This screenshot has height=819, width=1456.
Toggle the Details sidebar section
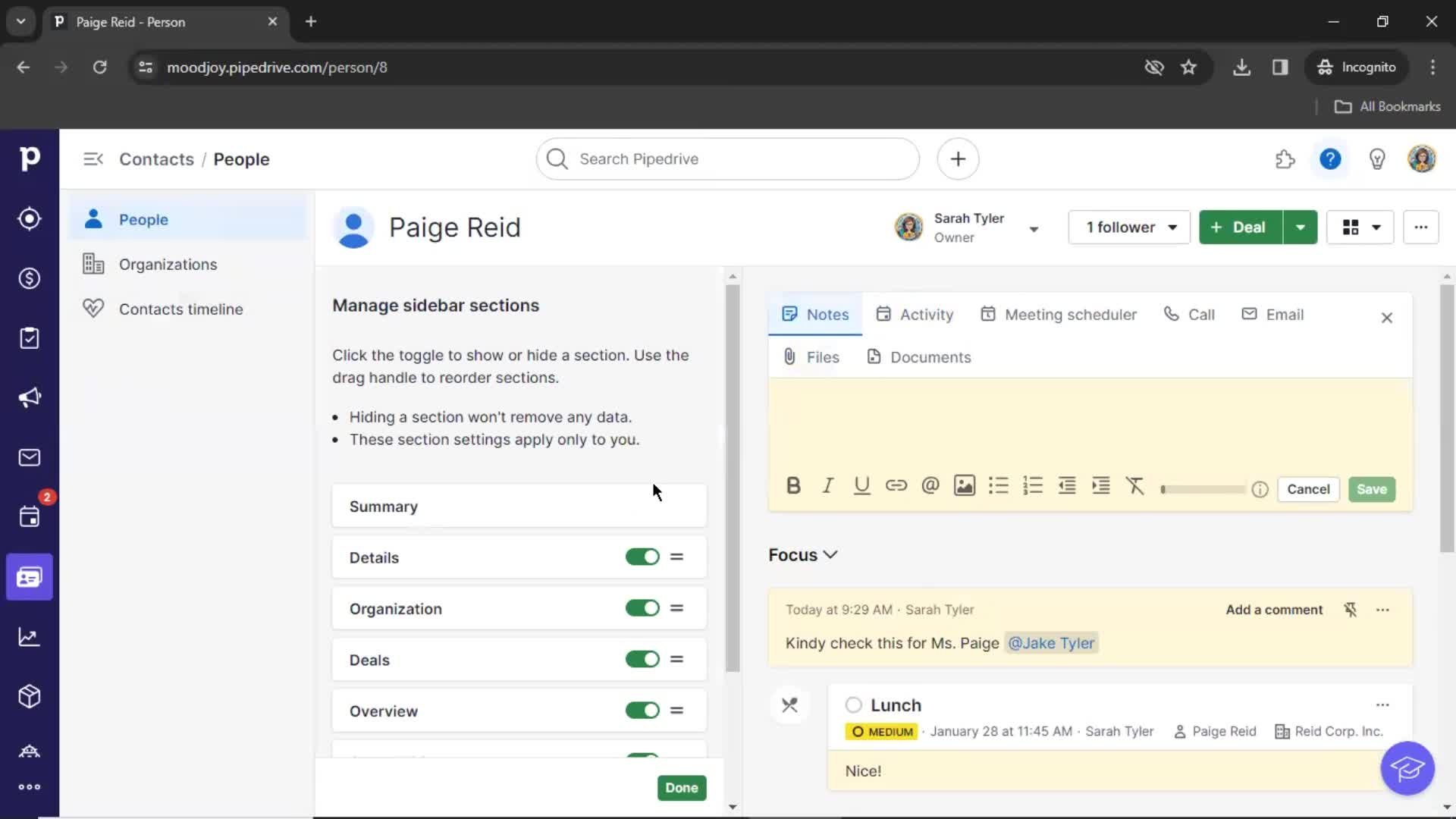click(x=642, y=557)
